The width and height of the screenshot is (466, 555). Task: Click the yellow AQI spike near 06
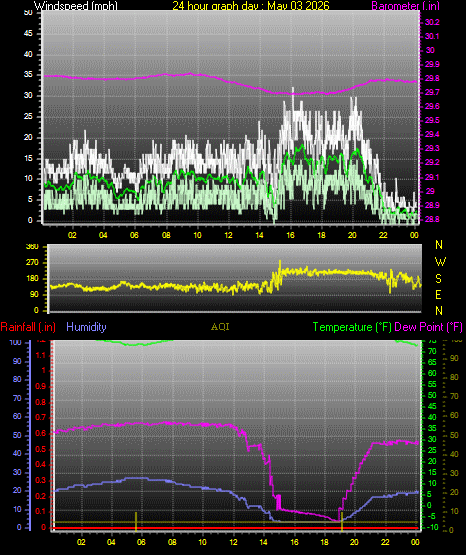[136, 521]
